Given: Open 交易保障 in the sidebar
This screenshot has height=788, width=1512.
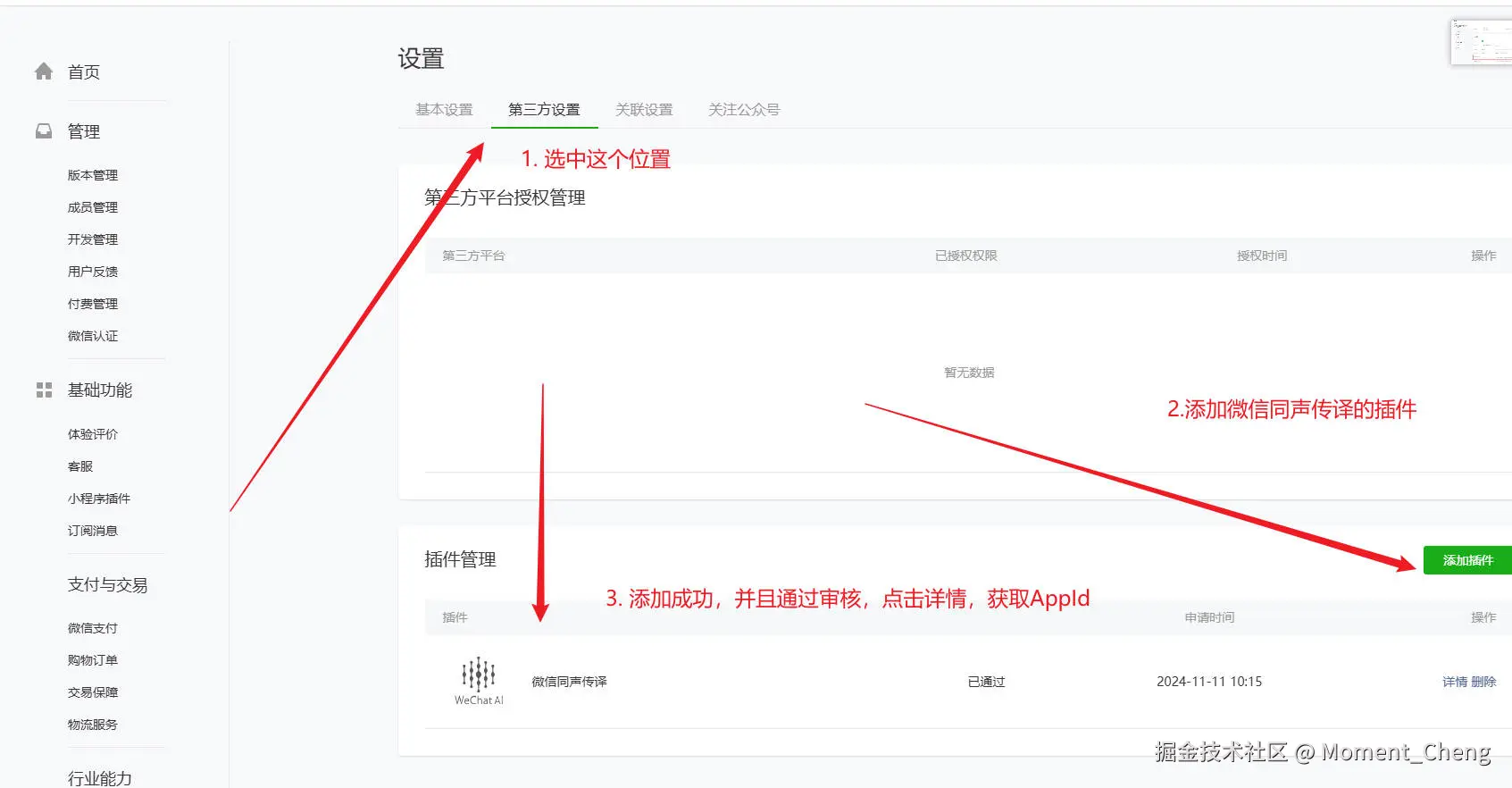Looking at the screenshot, I should point(93,692).
